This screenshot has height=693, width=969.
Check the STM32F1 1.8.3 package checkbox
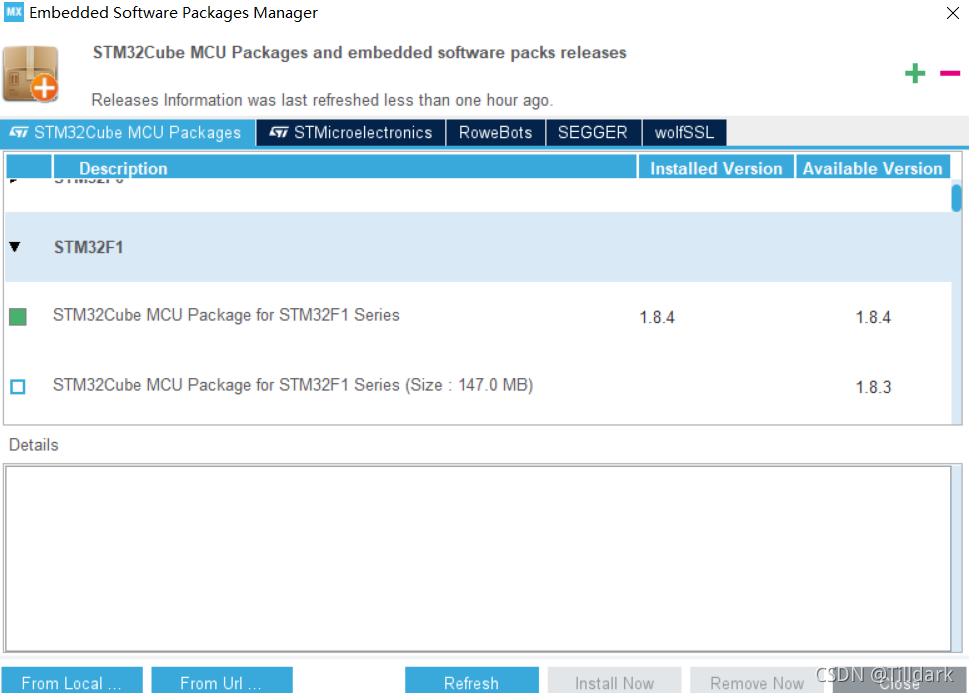point(18,386)
